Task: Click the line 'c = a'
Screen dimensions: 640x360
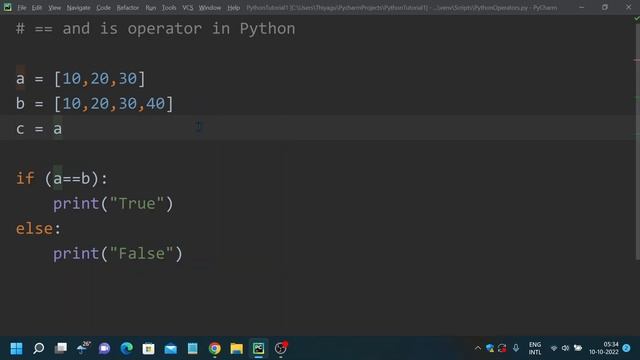Action: 39,129
